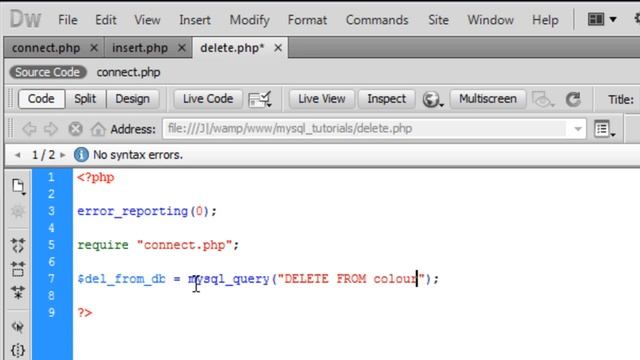Click the Open Documents icon
This screenshot has width=640, height=360.
[18, 186]
